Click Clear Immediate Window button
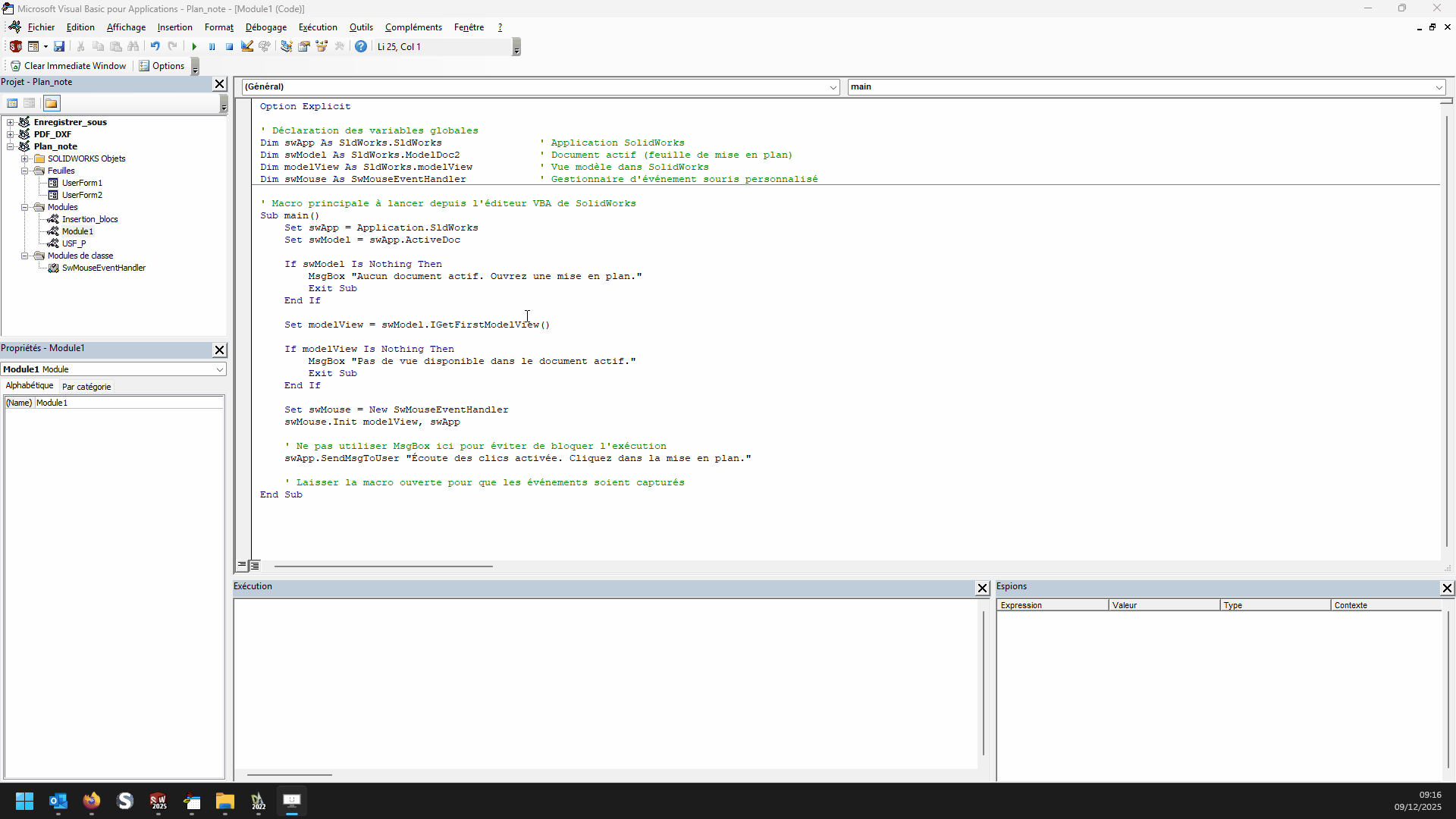The width and height of the screenshot is (1456, 819). tap(68, 66)
